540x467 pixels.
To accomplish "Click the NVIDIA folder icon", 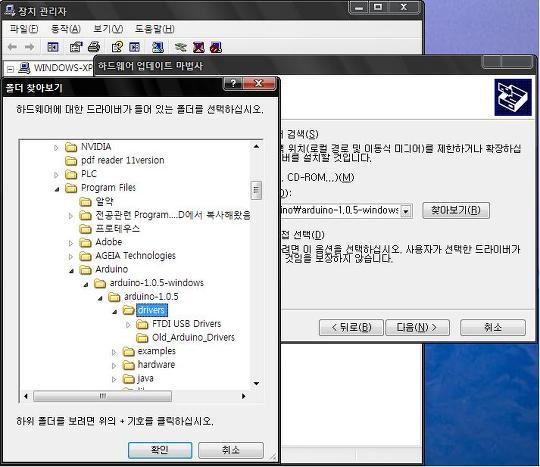I will coord(71,147).
